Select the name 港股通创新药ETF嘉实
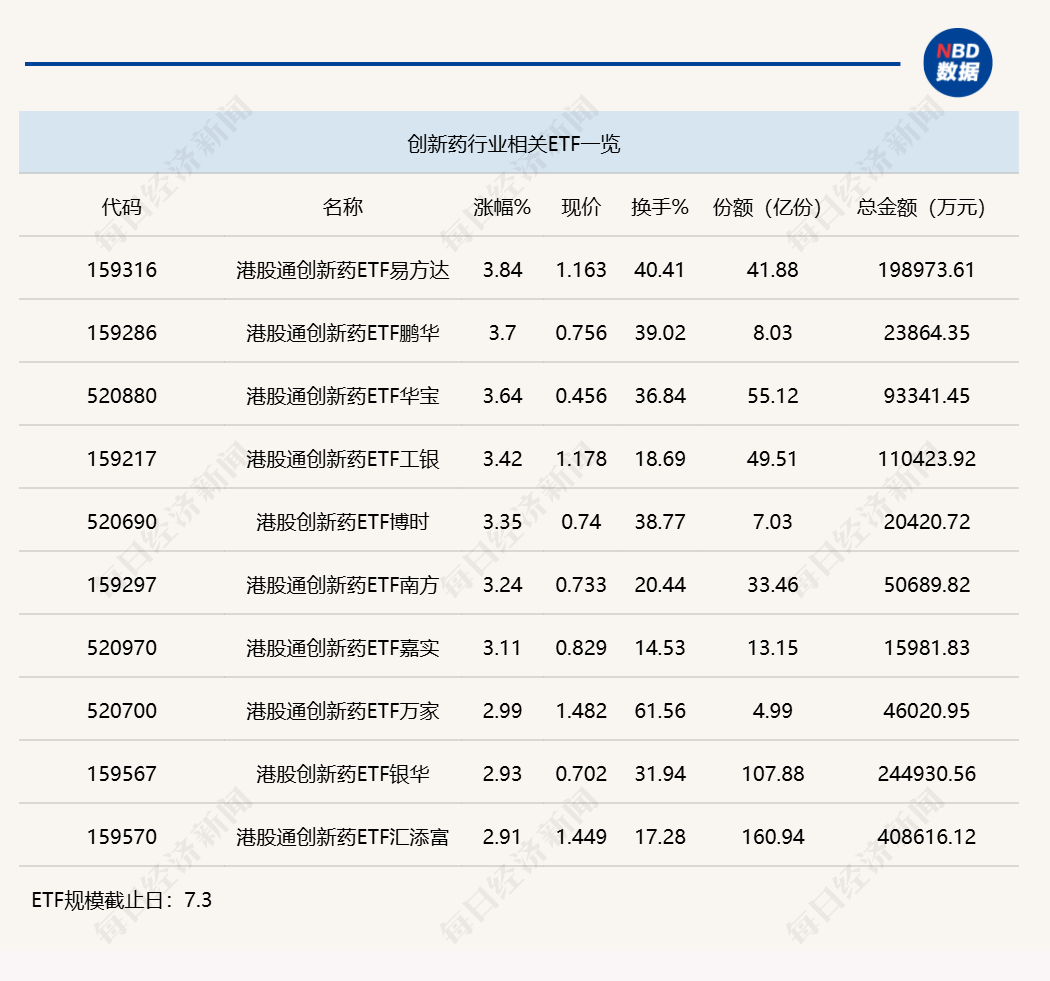 [x=343, y=648]
